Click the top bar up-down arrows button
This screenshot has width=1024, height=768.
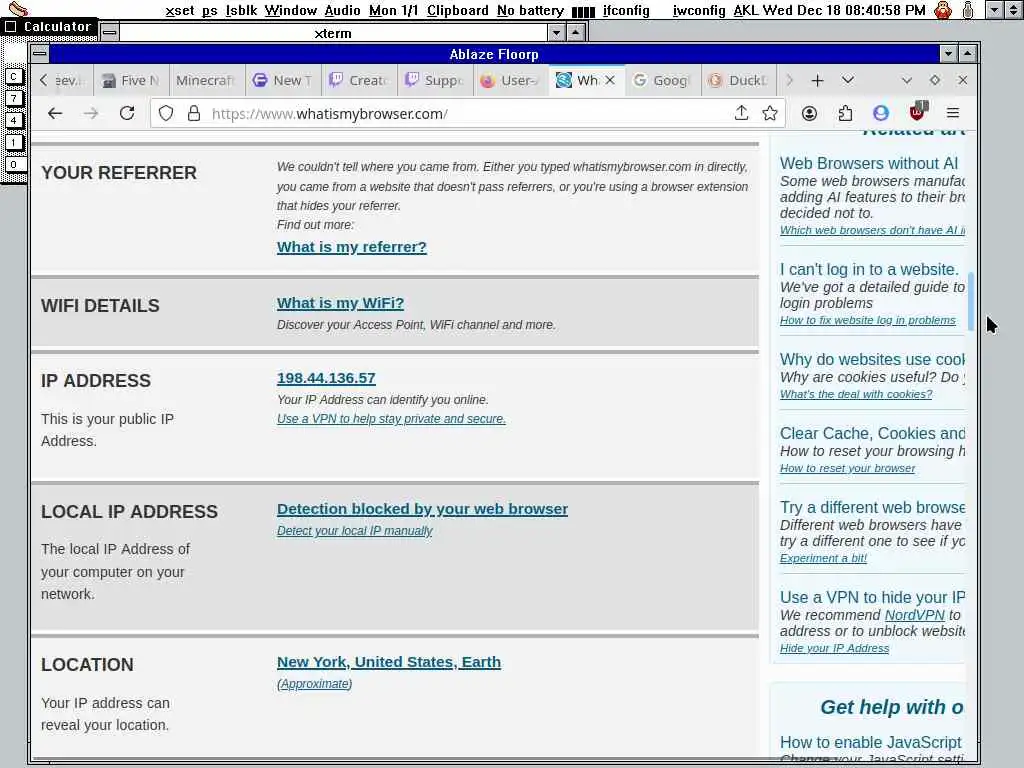tap(1014, 10)
